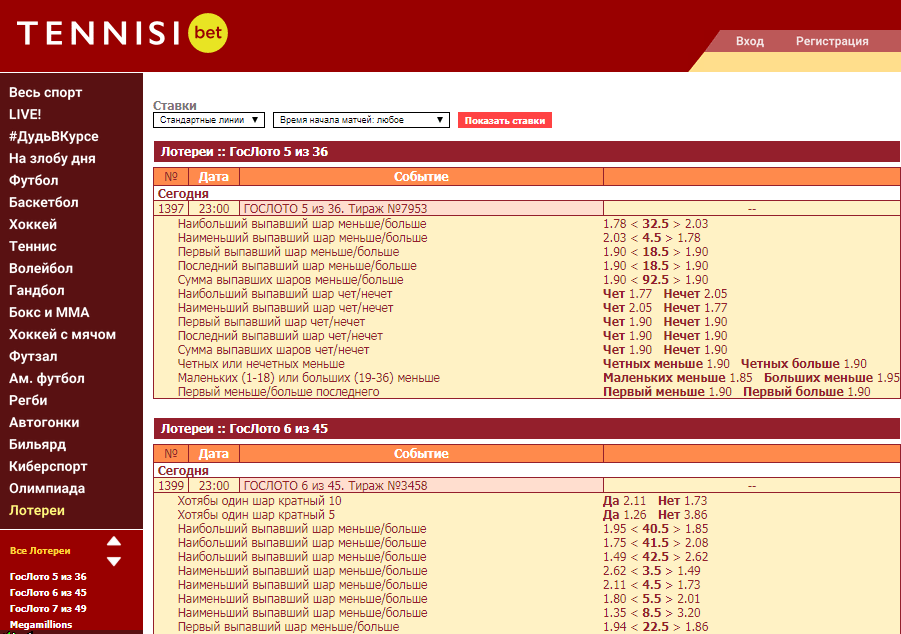
Task: Pick odds 2.08 for over 41.5
Action: (696, 543)
